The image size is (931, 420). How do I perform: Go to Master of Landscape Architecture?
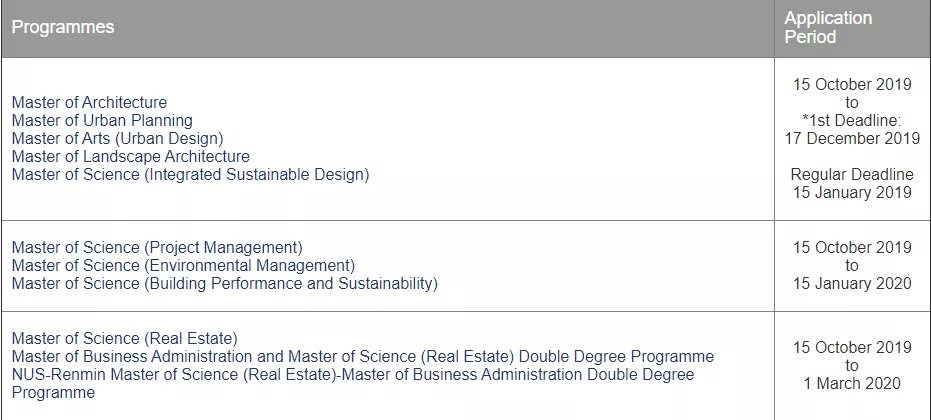click(131, 157)
